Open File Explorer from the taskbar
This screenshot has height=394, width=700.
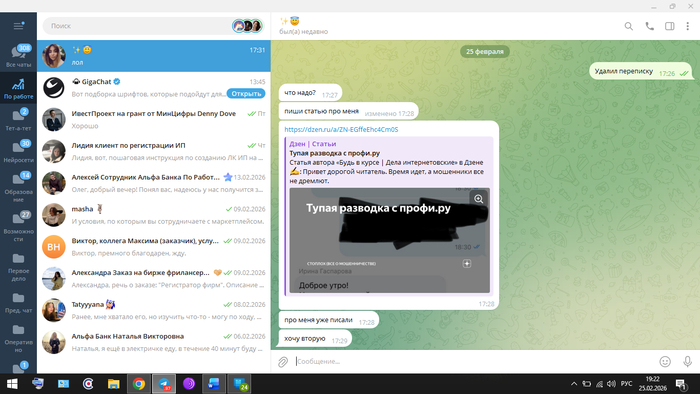click(113, 384)
